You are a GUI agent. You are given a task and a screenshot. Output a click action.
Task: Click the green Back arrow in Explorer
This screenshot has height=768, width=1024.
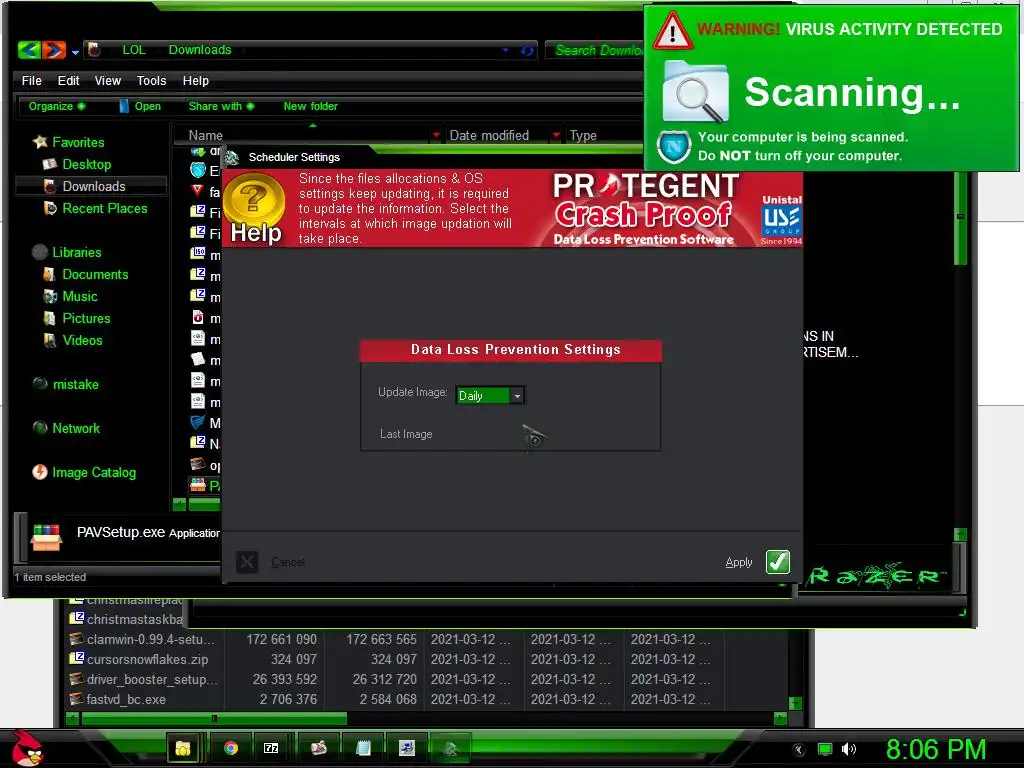coord(29,50)
